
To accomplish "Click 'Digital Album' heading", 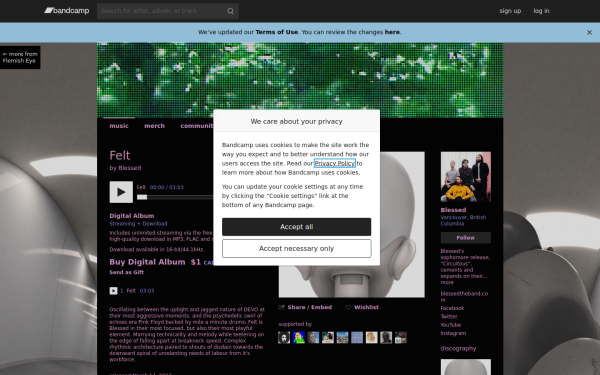I will click(132, 216).
